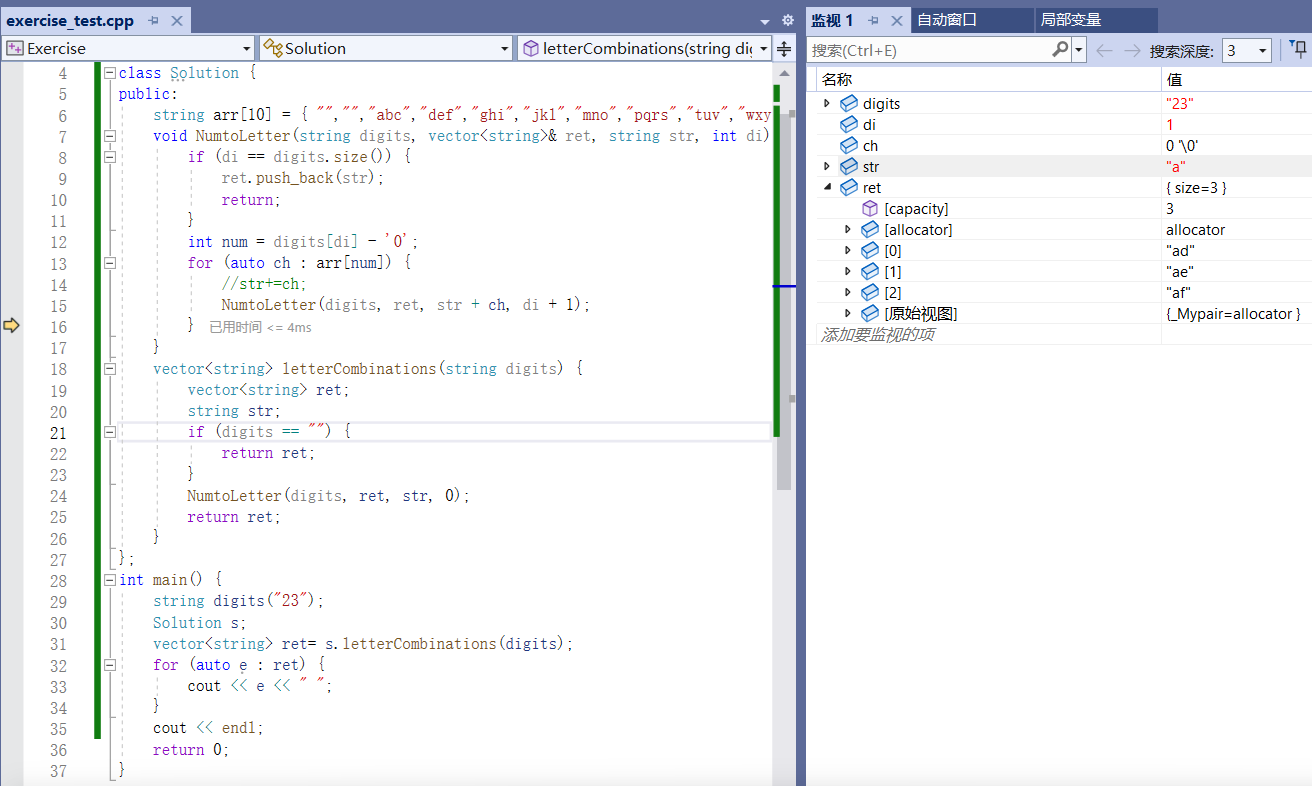Viewport: 1312px width, 786px height.
Task: Select the value "23" of digits
Action: (1180, 103)
